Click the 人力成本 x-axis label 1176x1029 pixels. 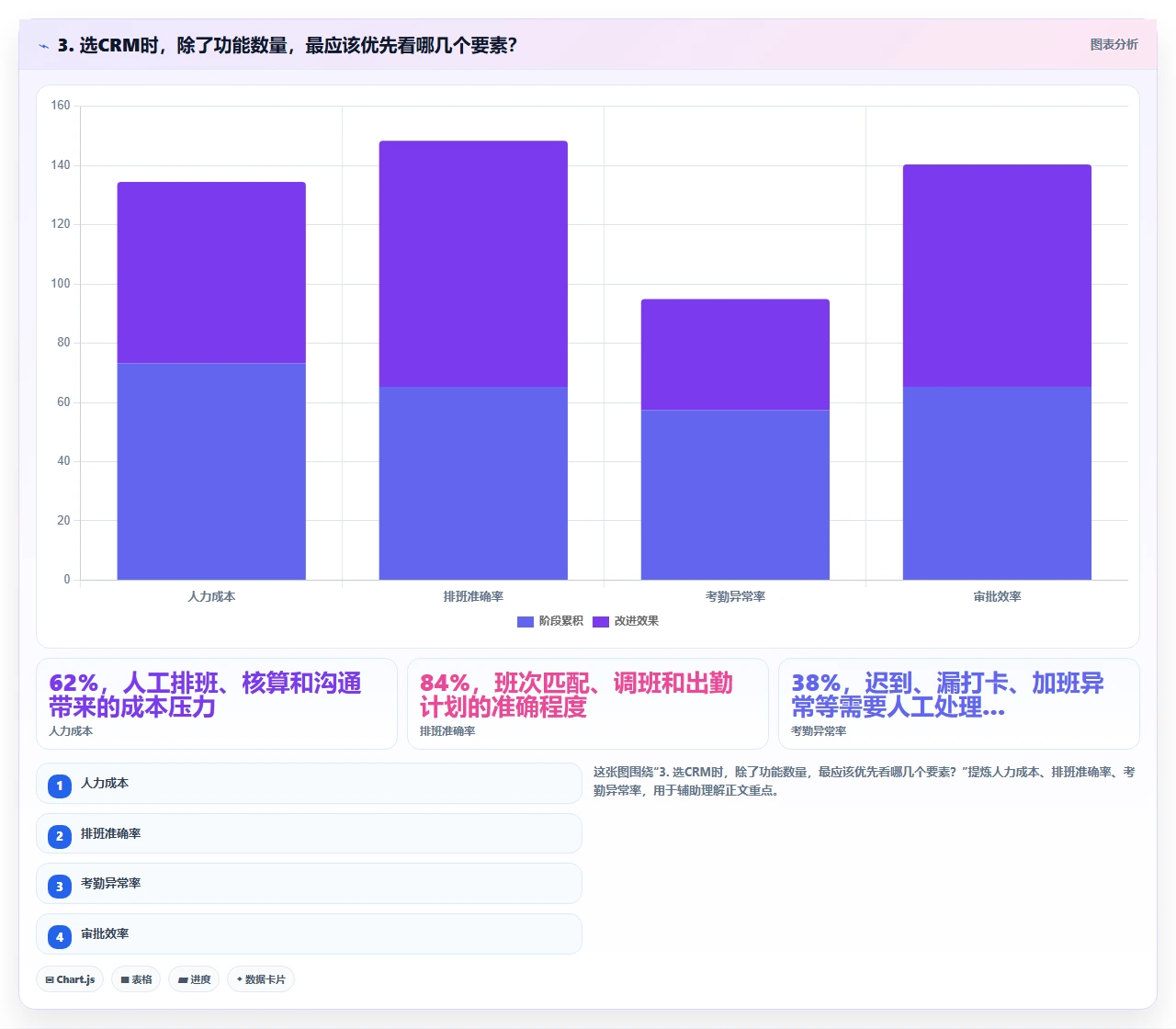tap(211, 596)
